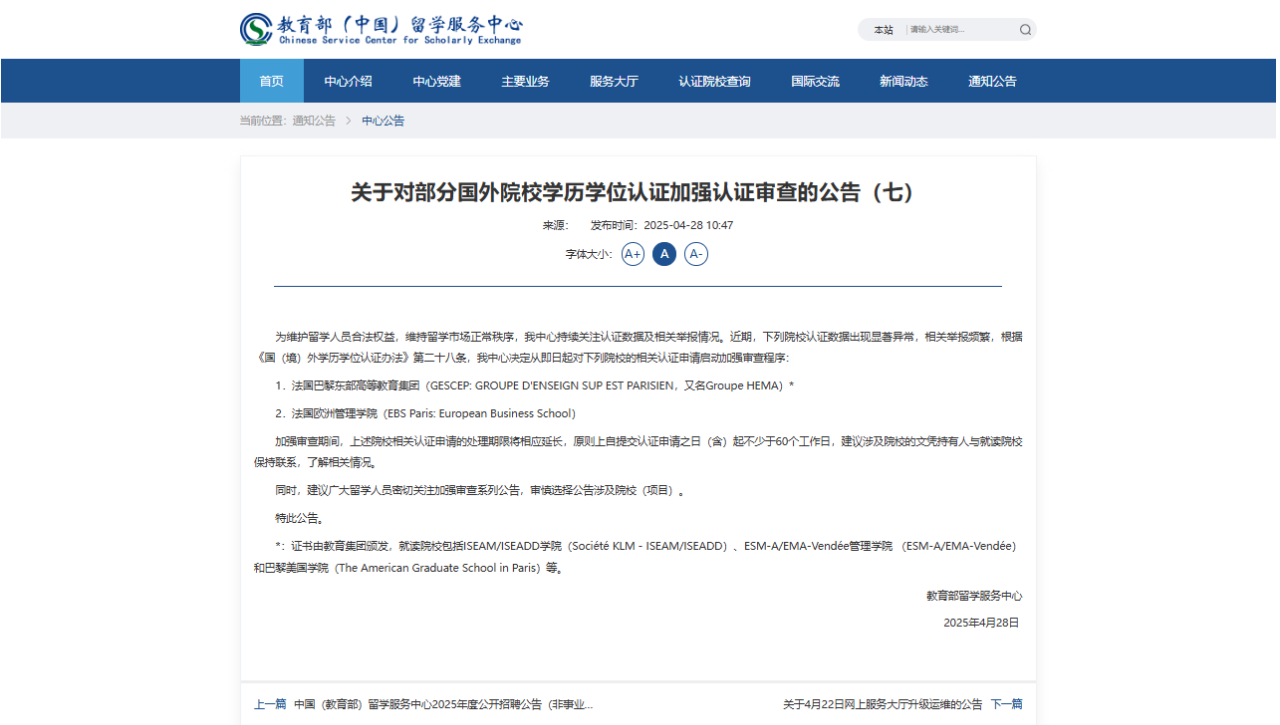Open the 新闻动态 menu item

(904, 81)
